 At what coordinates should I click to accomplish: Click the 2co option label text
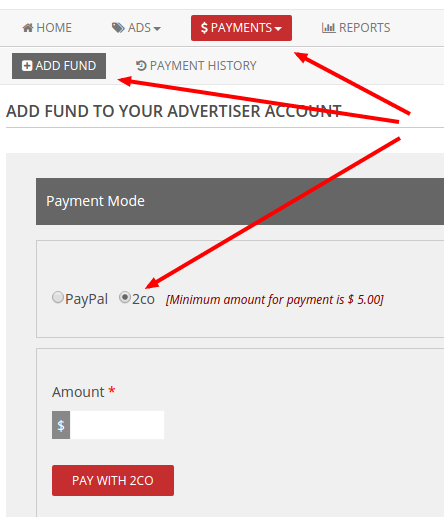tap(143, 299)
